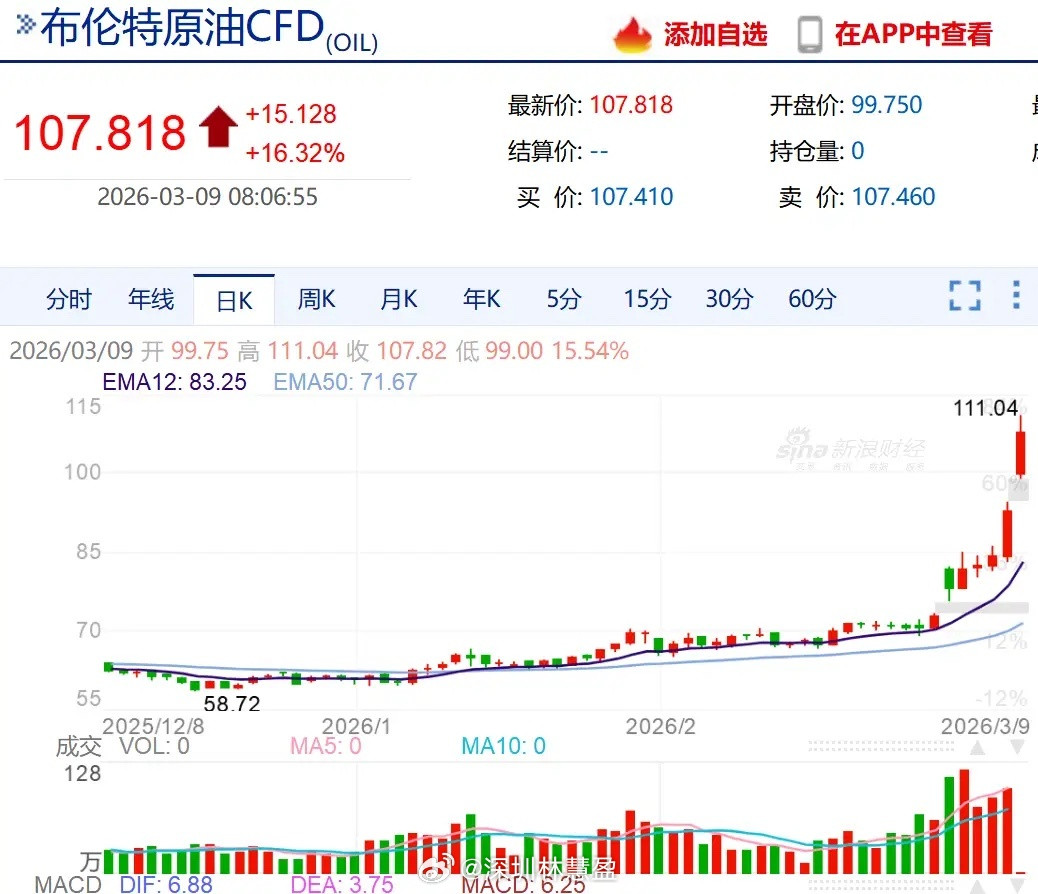Open fullscreen chart view
The image size is (1038, 894).
(963, 296)
